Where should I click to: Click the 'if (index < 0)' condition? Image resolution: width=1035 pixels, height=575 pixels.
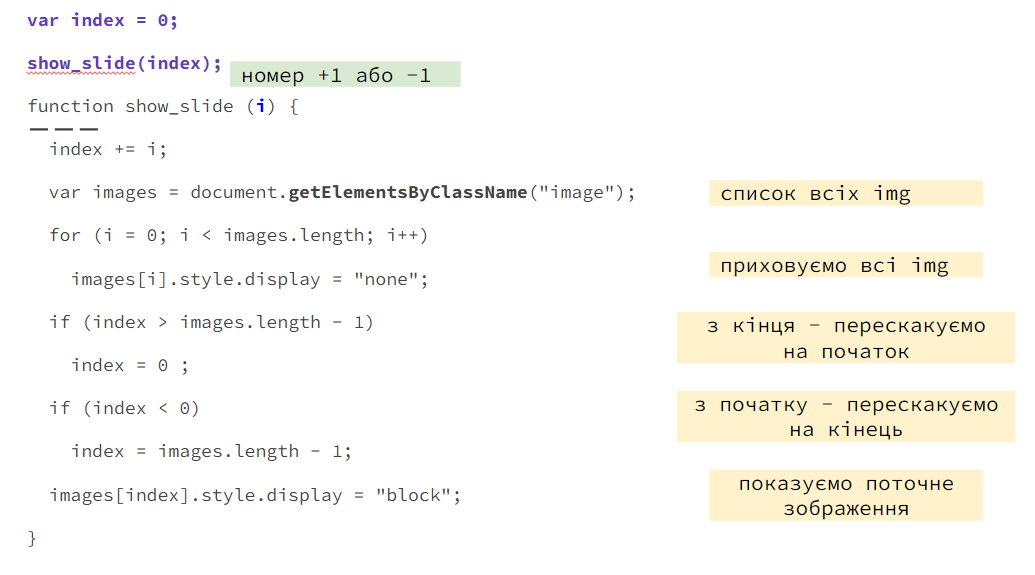(124, 408)
